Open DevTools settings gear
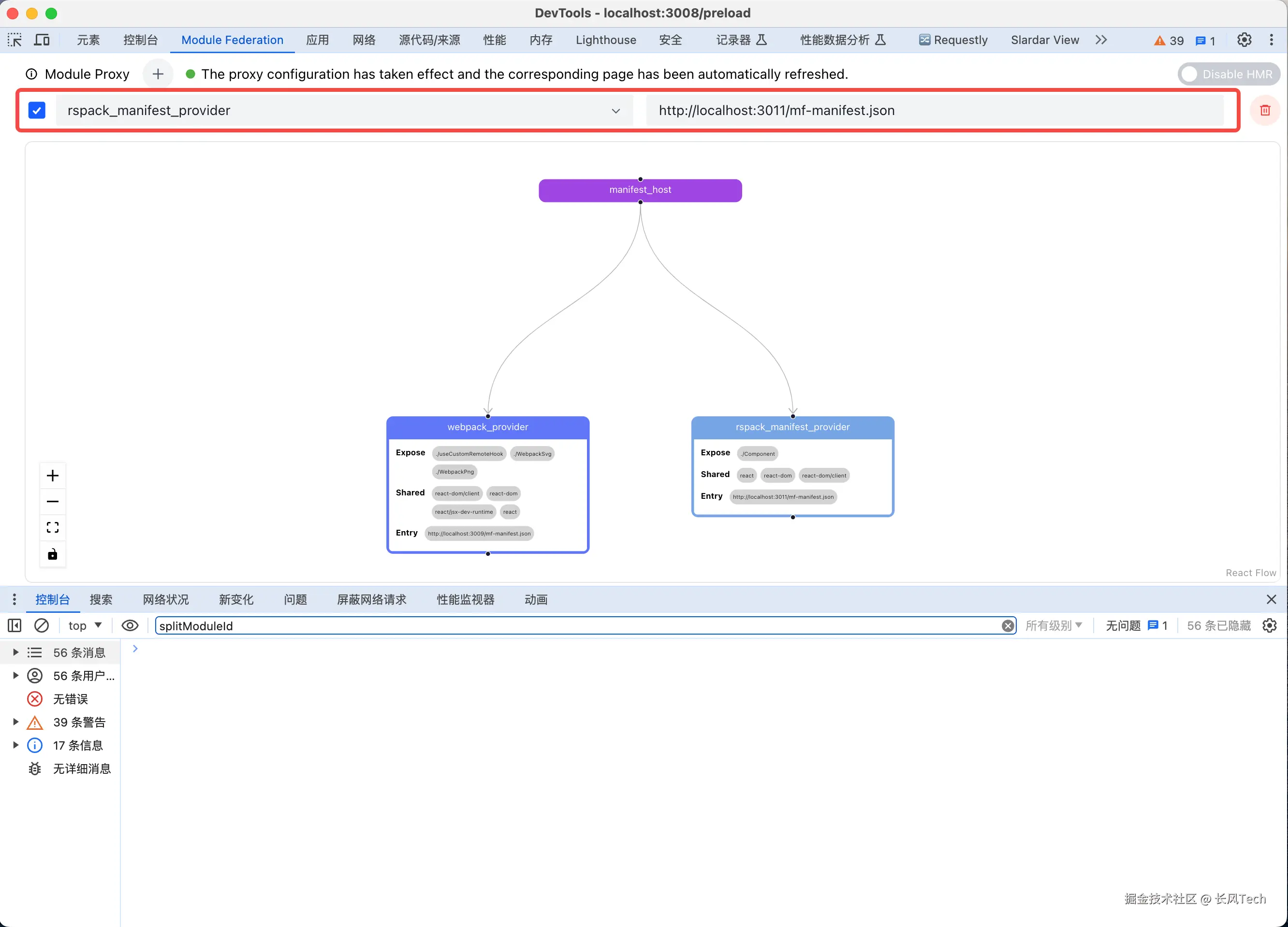Image resolution: width=1288 pixels, height=927 pixels. (x=1244, y=40)
